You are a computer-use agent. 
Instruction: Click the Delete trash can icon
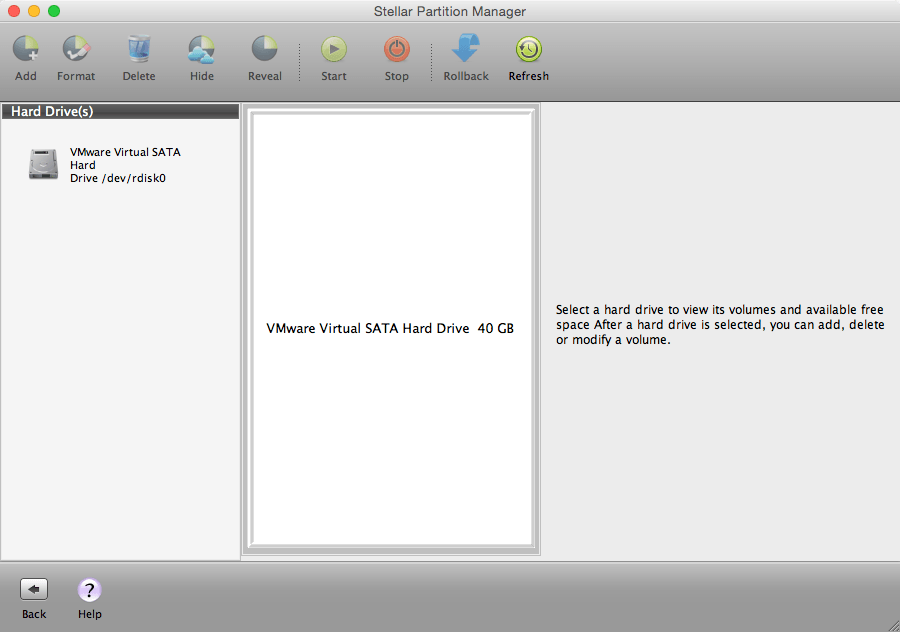[x=139, y=49]
